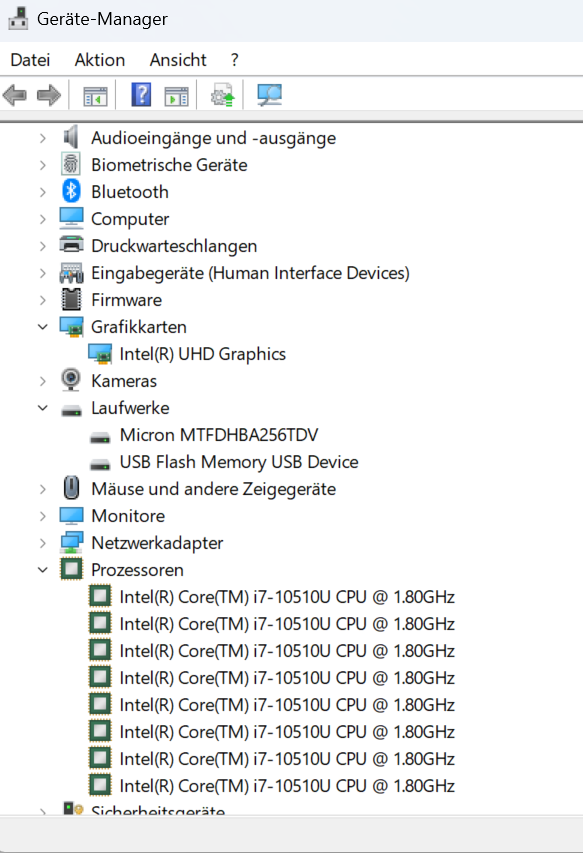Collapse the Grafikkarten category
Viewport: 583px width, 853px height.
(x=42, y=326)
